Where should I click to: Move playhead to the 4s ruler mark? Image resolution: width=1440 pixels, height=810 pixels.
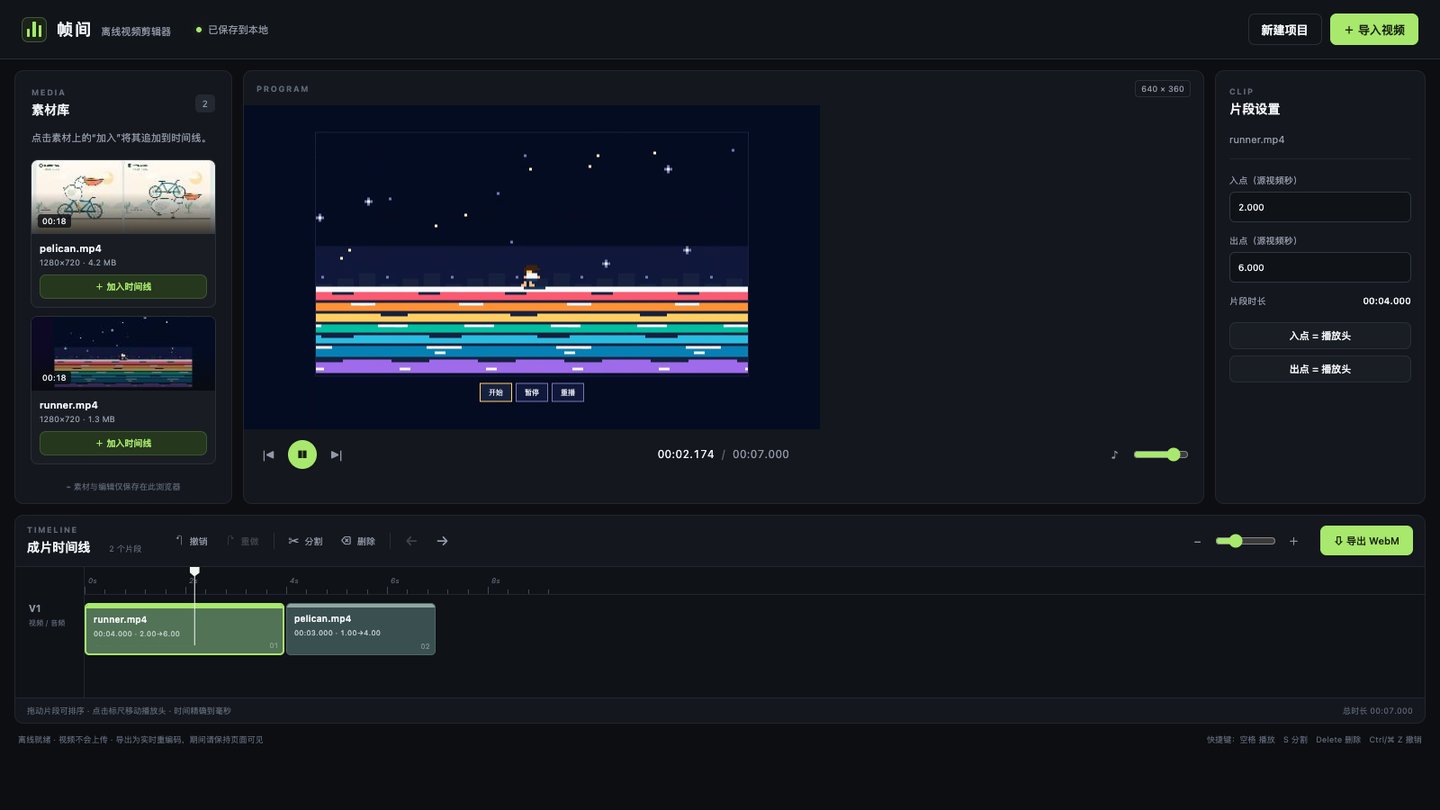coord(294,581)
